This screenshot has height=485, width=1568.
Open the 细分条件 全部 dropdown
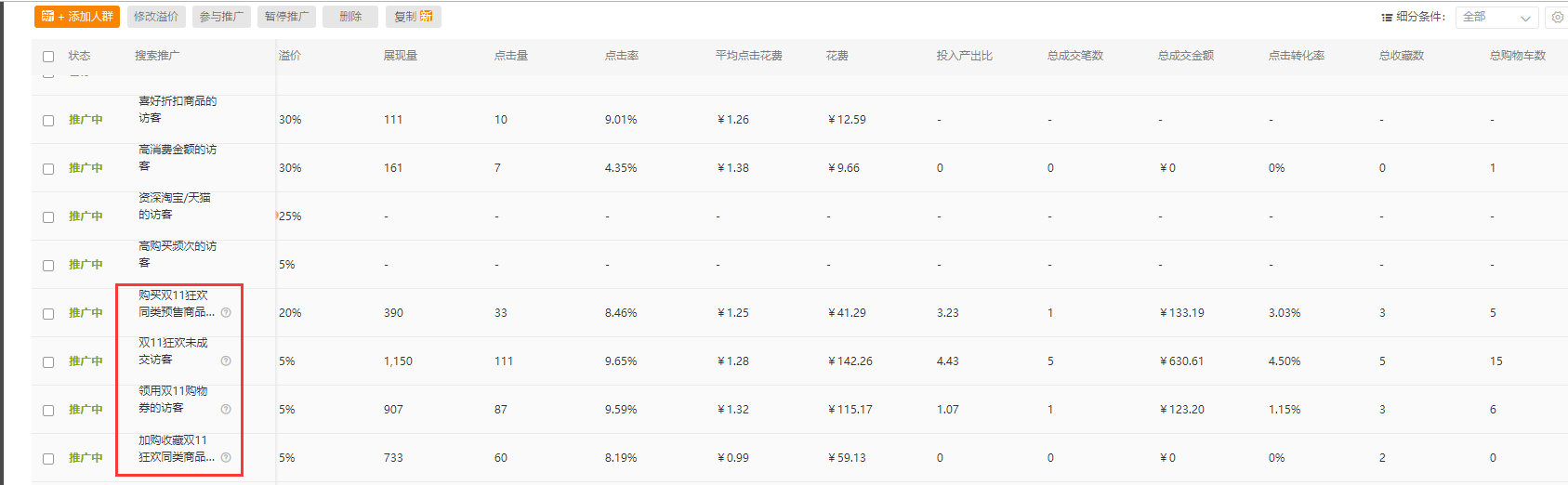pos(1496,17)
